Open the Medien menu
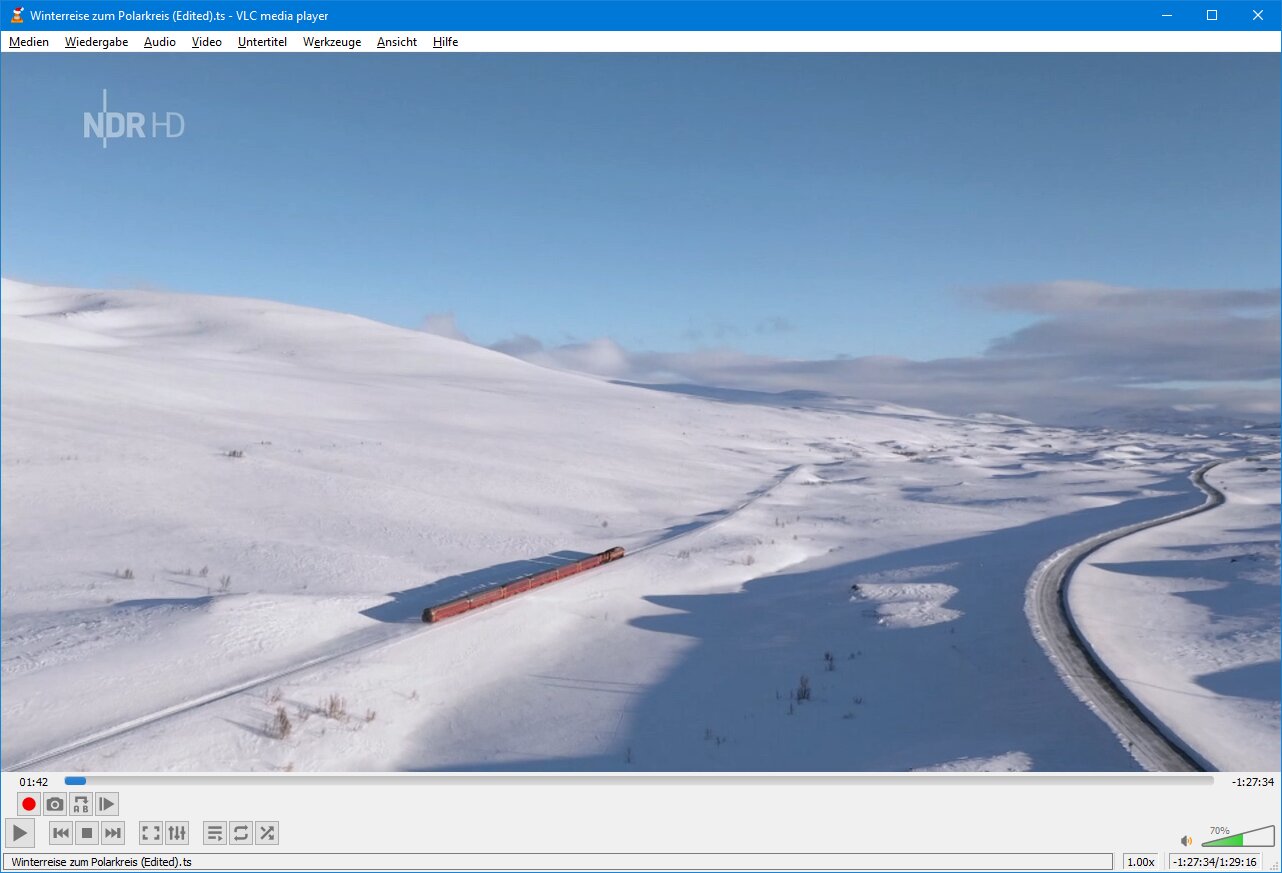This screenshot has height=873, width=1282. (29, 42)
